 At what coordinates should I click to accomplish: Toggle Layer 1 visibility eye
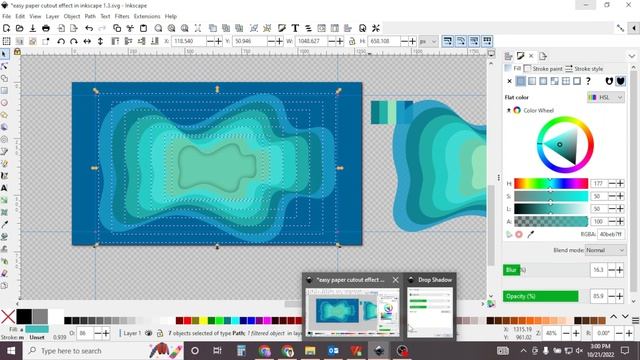click(x=149, y=333)
